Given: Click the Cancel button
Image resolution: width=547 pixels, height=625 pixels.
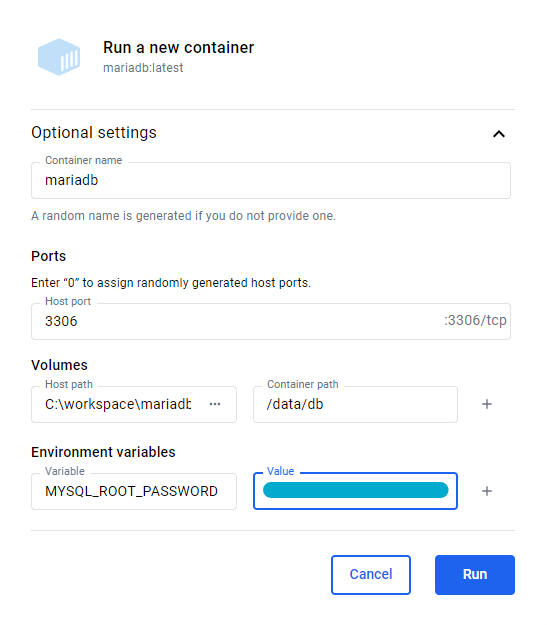Looking at the screenshot, I should point(371,575).
